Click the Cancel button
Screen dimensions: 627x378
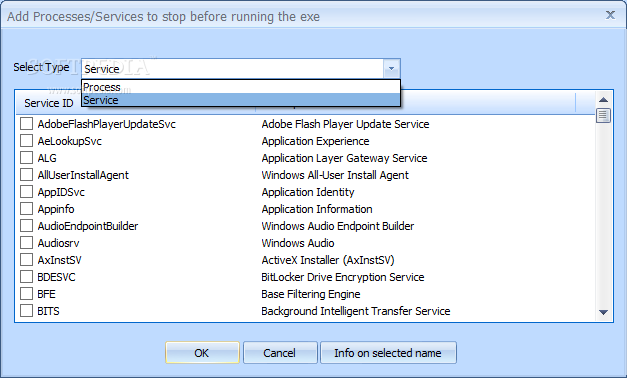pyautogui.click(x=280, y=353)
